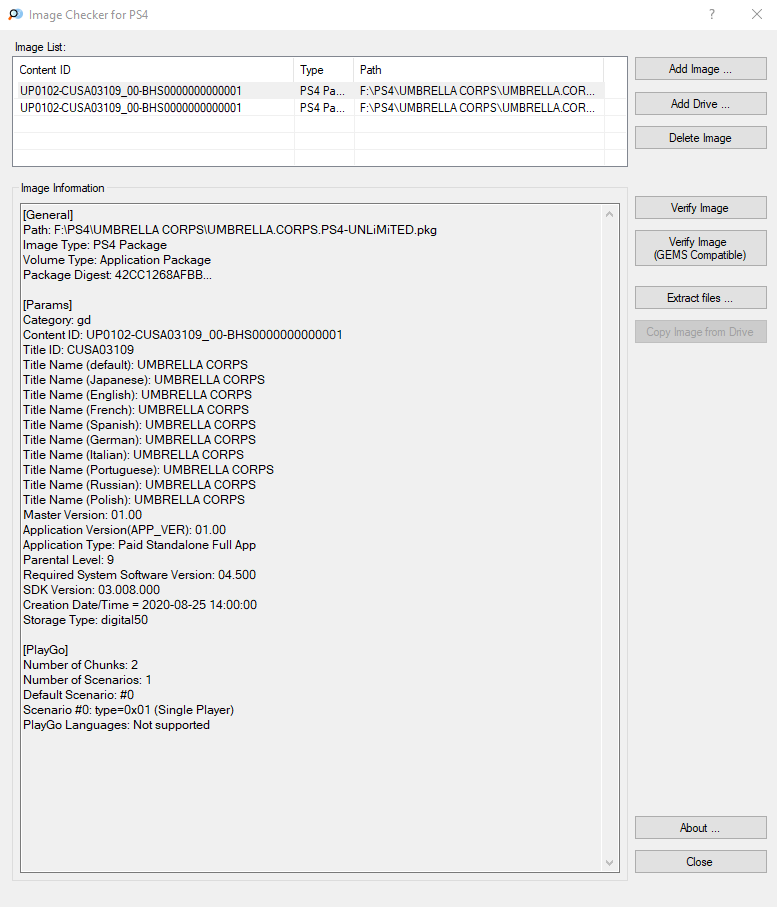The image size is (777, 907).
Task: Click the Title Name (English) line
Action: pyautogui.click(x=138, y=395)
